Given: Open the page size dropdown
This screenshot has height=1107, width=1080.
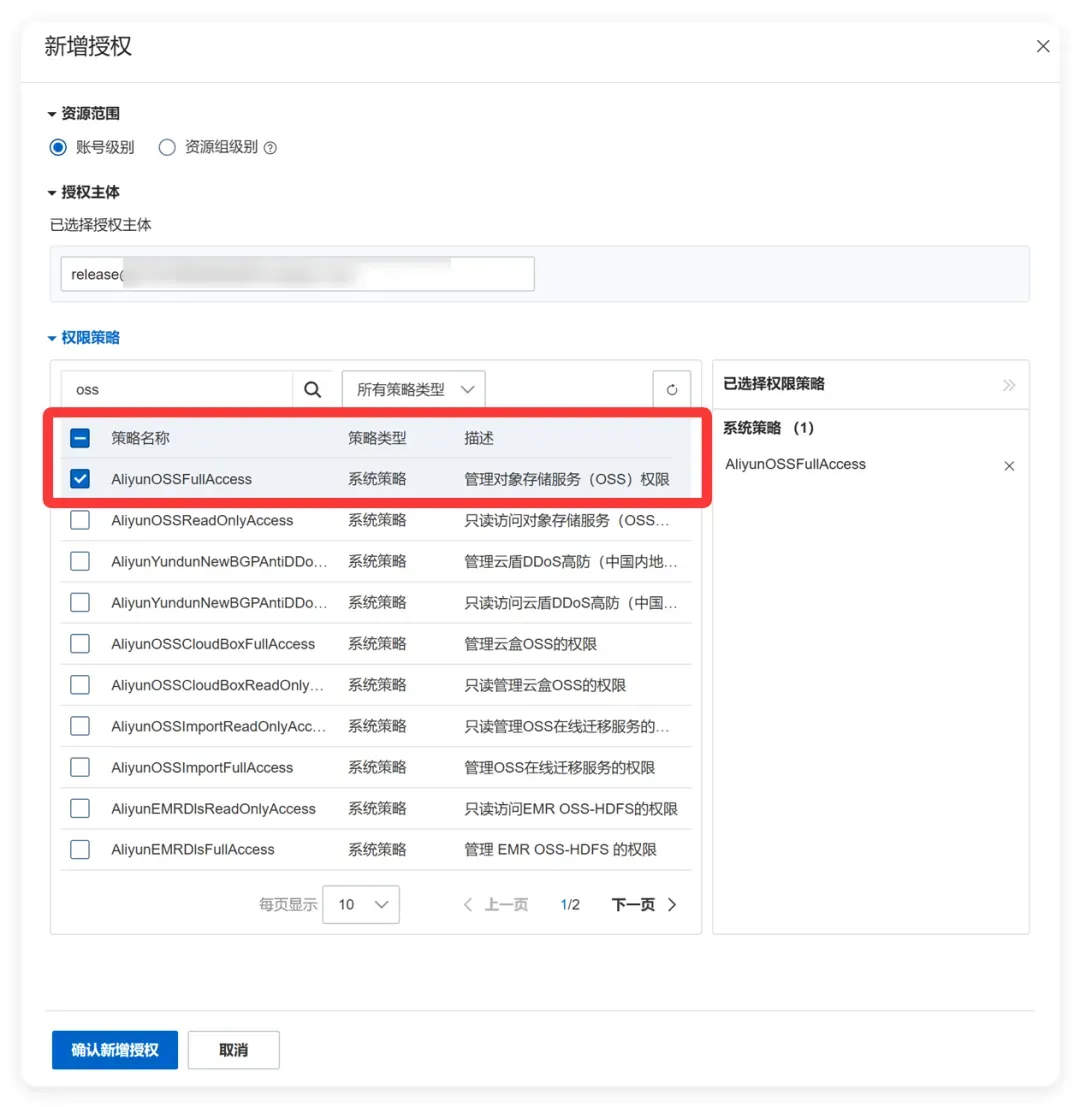Looking at the screenshot, I should point(361,904).
